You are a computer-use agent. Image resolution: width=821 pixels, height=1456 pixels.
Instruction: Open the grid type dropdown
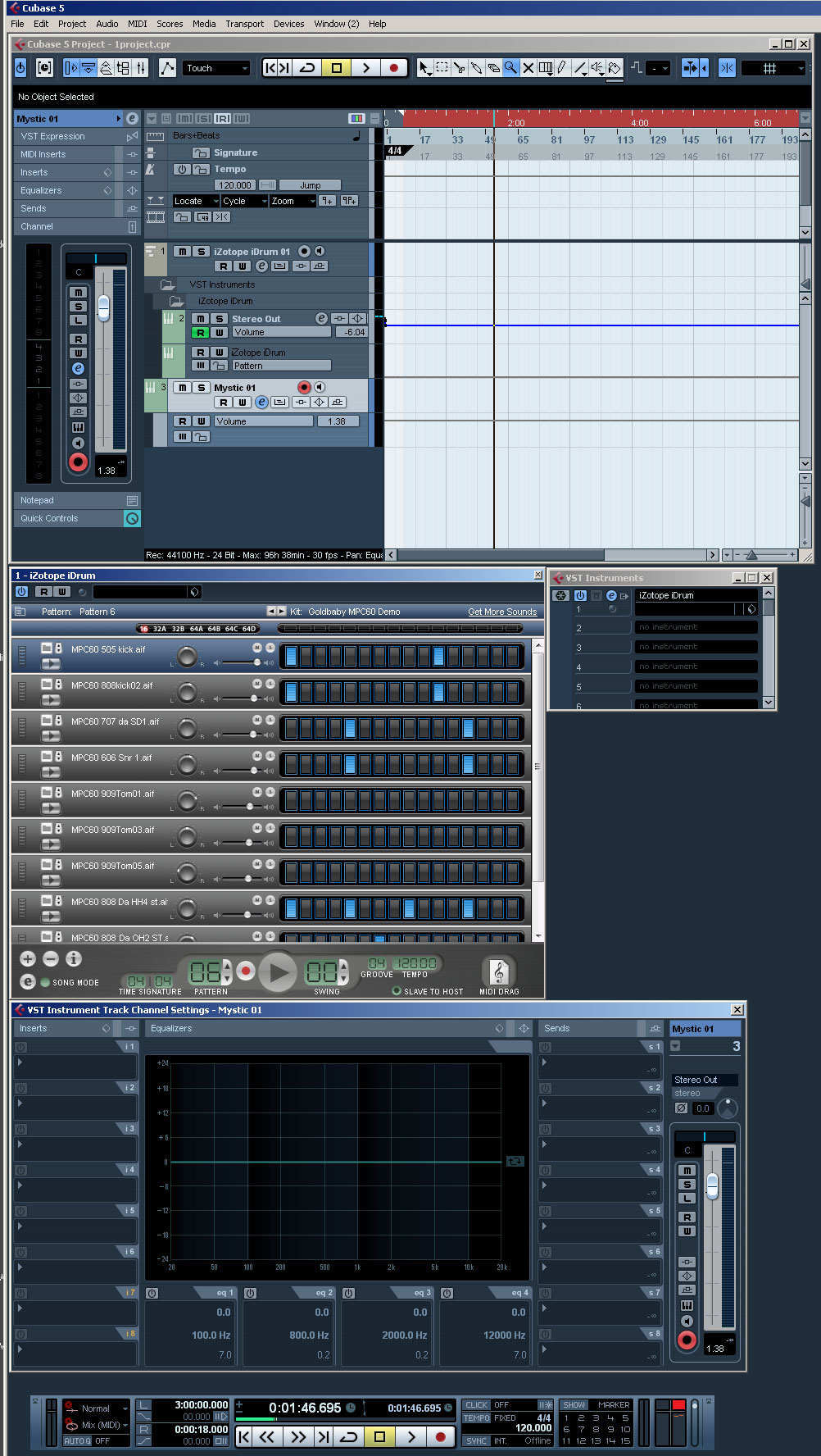pyautogui.click(x=773, y=68)
